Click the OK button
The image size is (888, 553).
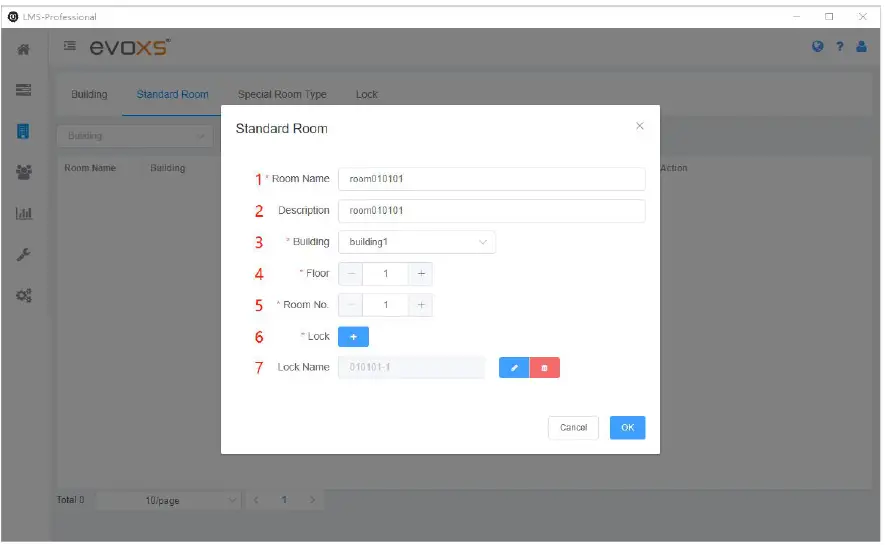(x=627, y=428)
